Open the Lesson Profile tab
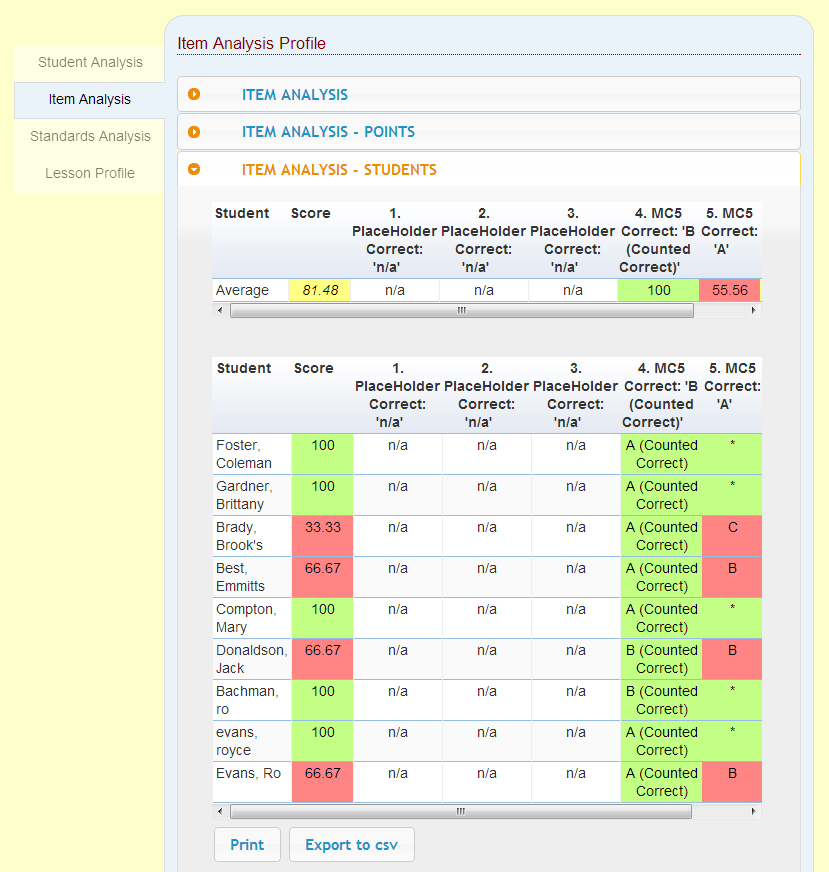The height and width of the screenshot is (872, 829). pos(90,174)
